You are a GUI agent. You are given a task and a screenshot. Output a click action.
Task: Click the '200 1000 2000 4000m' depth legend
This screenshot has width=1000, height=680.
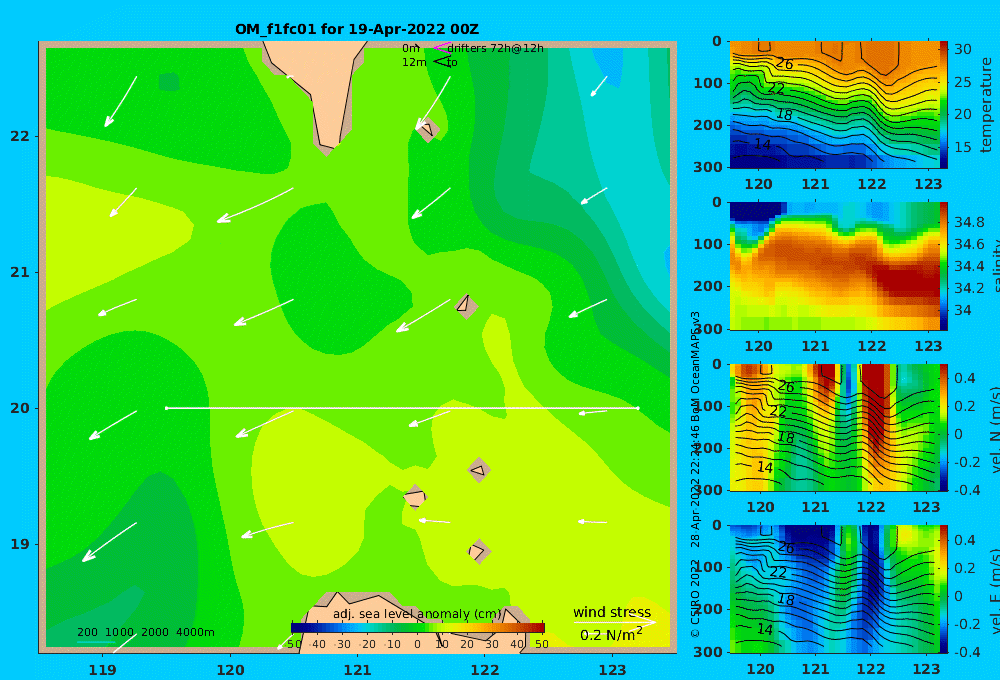(x=146, y=632)
